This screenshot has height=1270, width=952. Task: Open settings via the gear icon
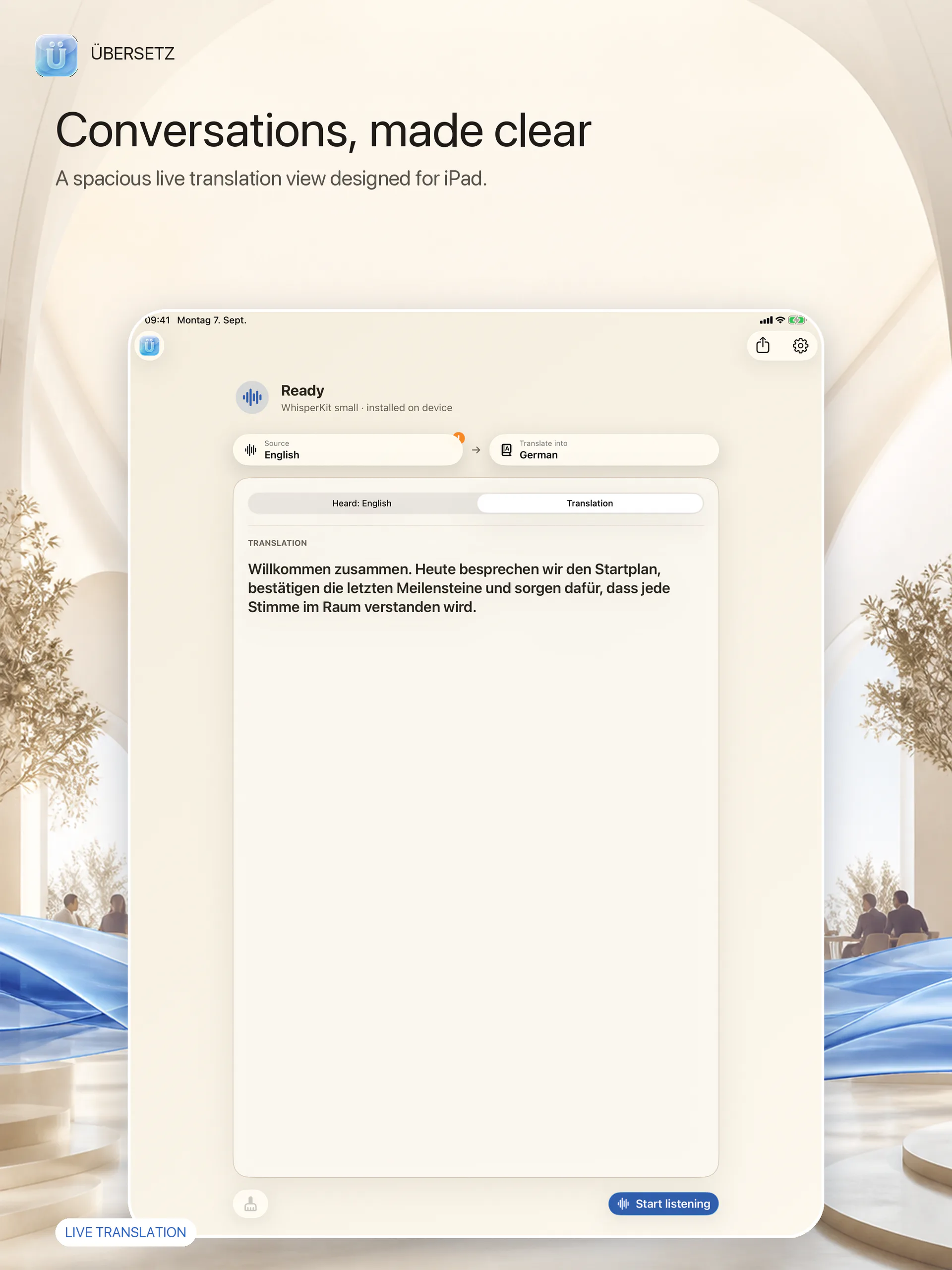pyautogui.click(x=800, y=345)
